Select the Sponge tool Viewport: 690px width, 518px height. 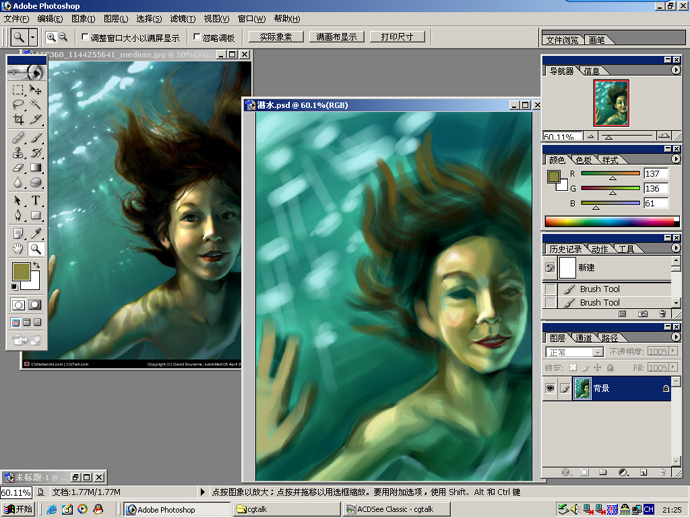(36, 182)
